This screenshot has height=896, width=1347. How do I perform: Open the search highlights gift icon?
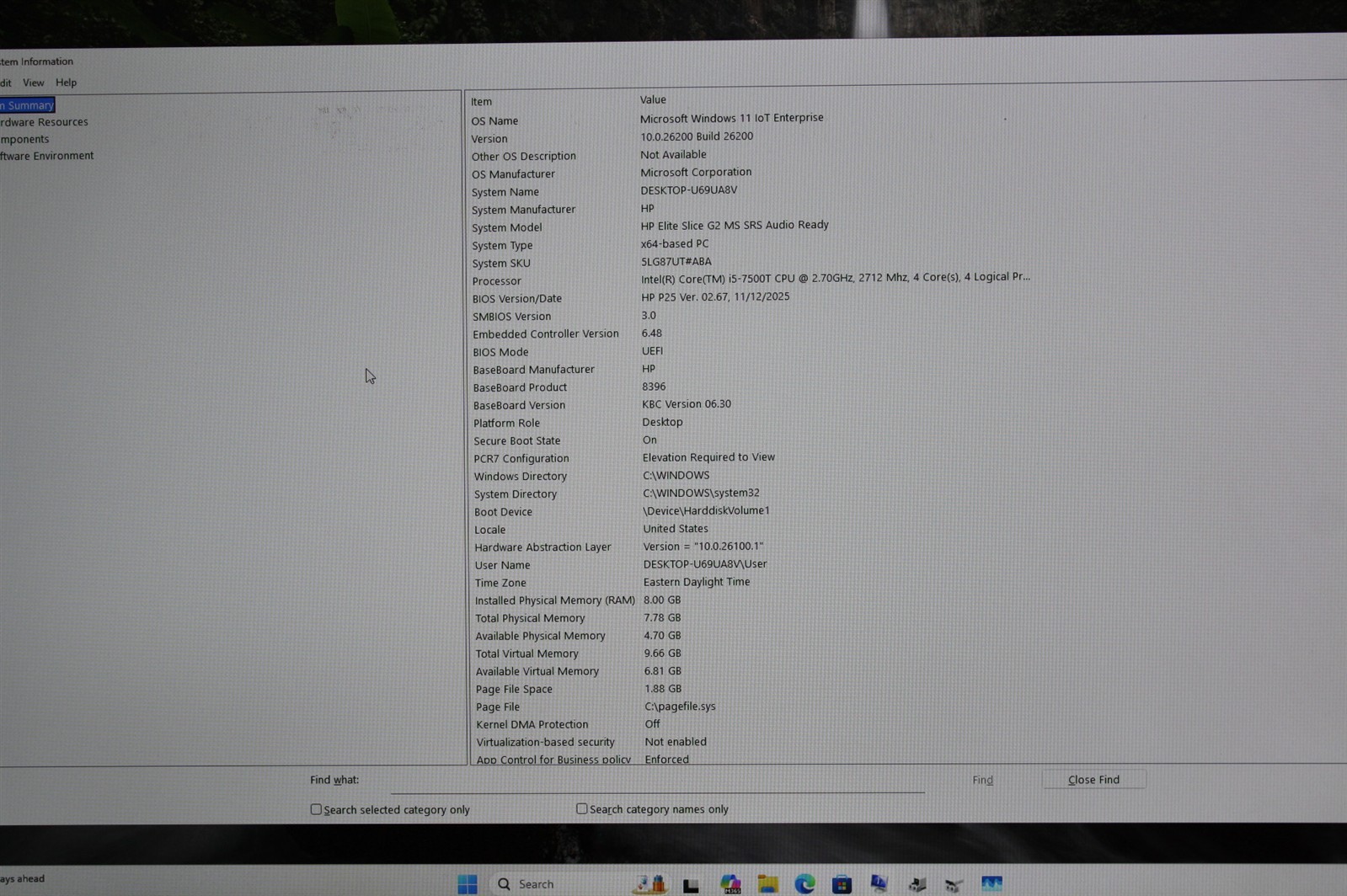tap(649, 883)
